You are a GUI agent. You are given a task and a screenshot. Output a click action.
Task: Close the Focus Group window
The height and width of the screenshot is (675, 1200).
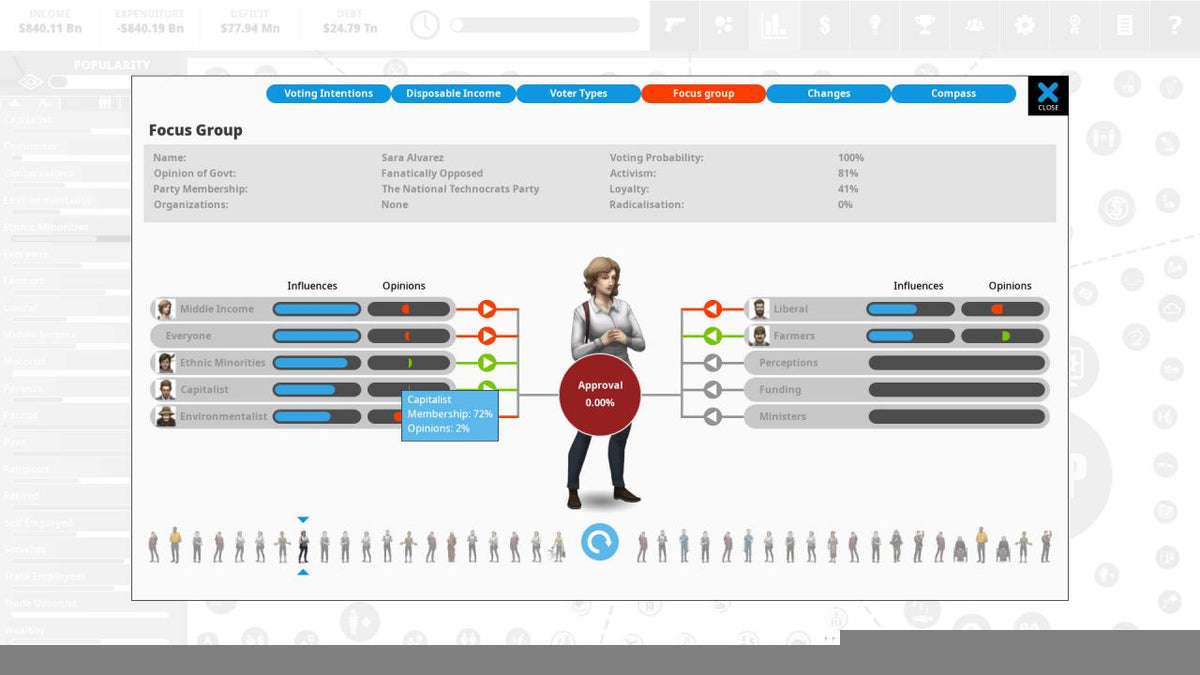point(1048,96)
